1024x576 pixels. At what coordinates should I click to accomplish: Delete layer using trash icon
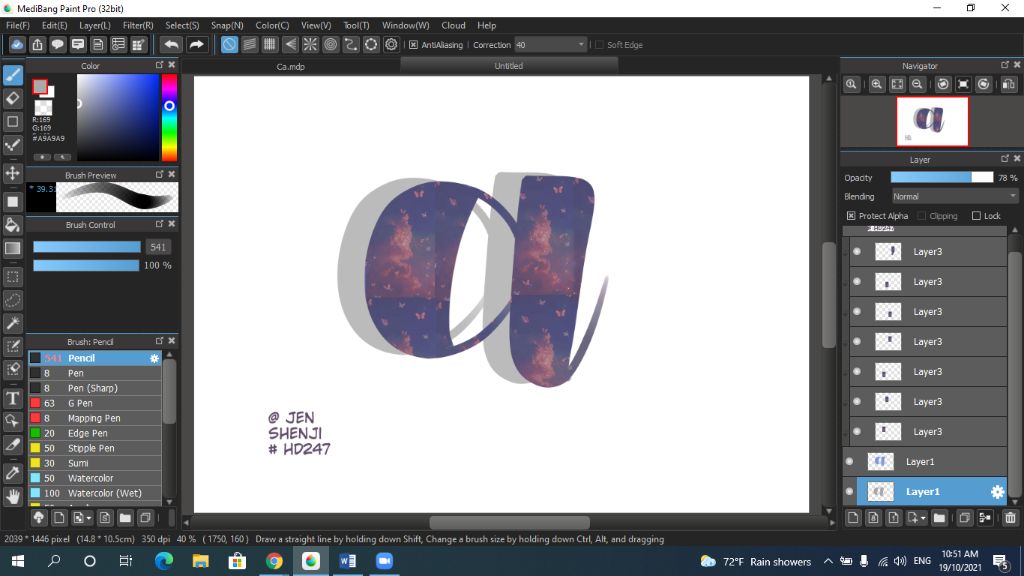click(1010, 518)
